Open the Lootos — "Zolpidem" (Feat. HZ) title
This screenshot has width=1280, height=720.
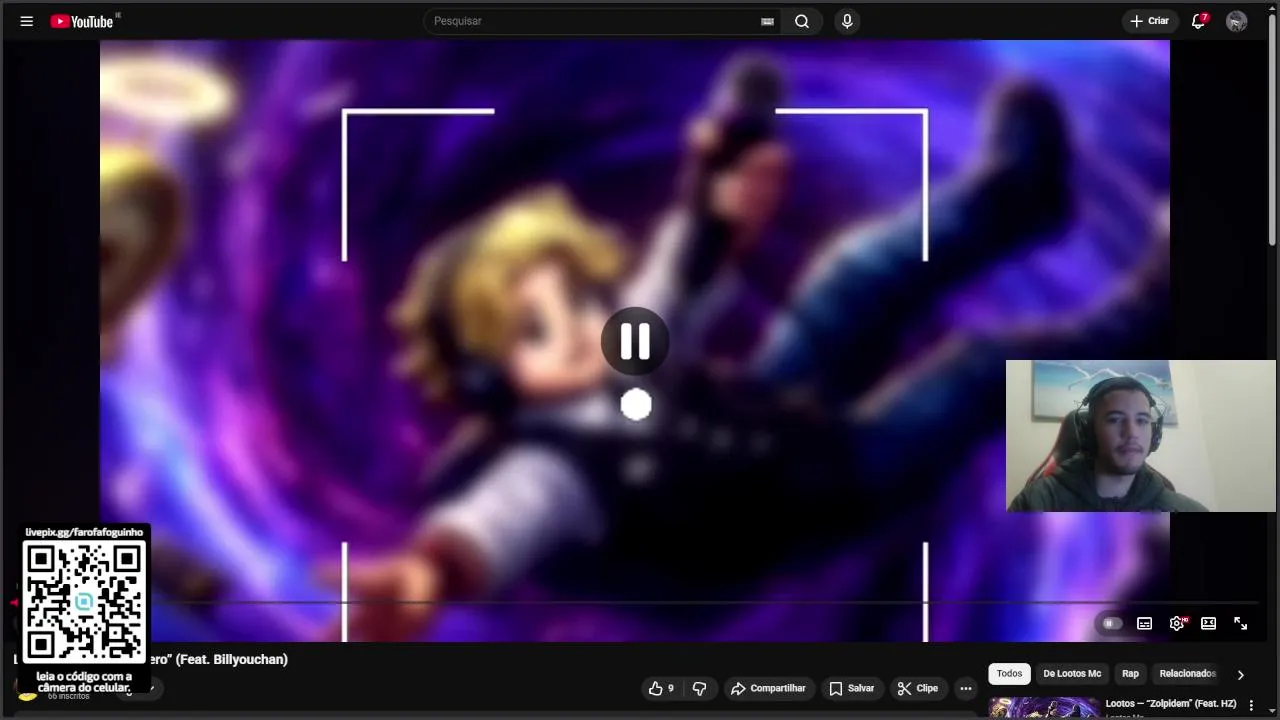pos(1171,704)
